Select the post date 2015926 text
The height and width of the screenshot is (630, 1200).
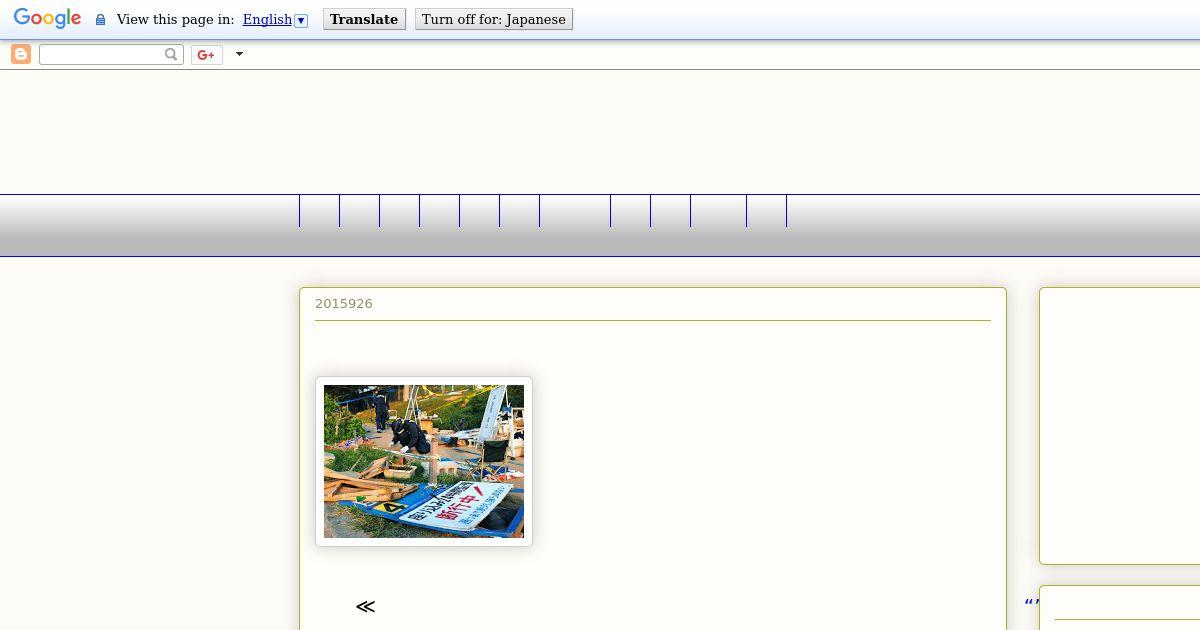pos(344,304)
